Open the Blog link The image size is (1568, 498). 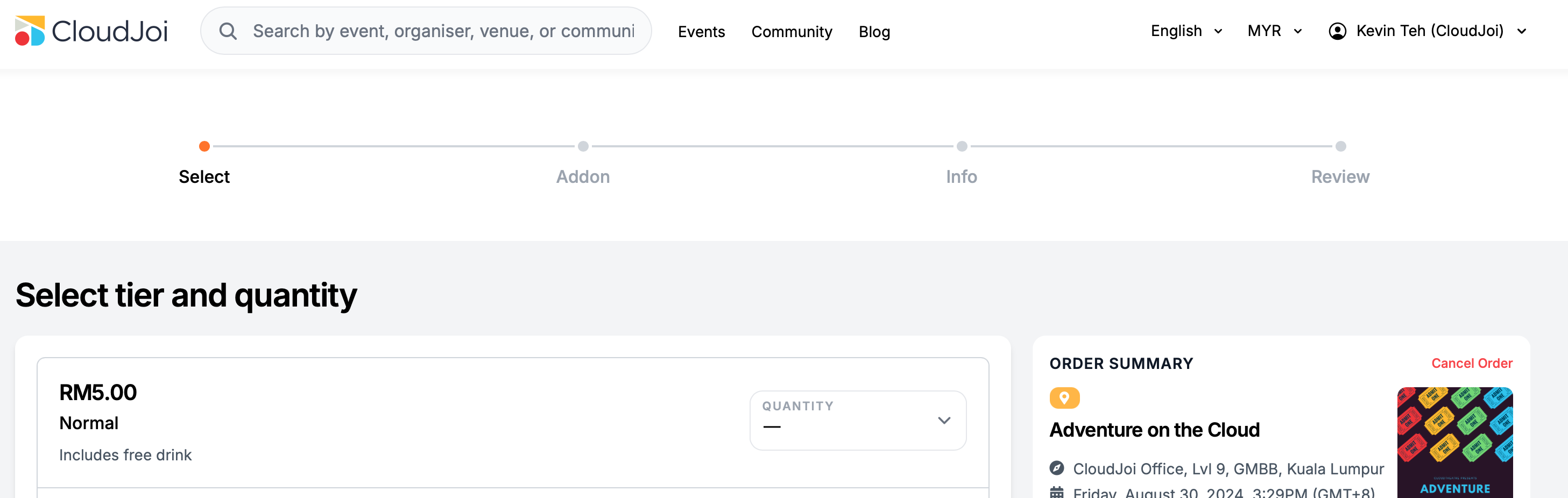(x=874, y=32)
